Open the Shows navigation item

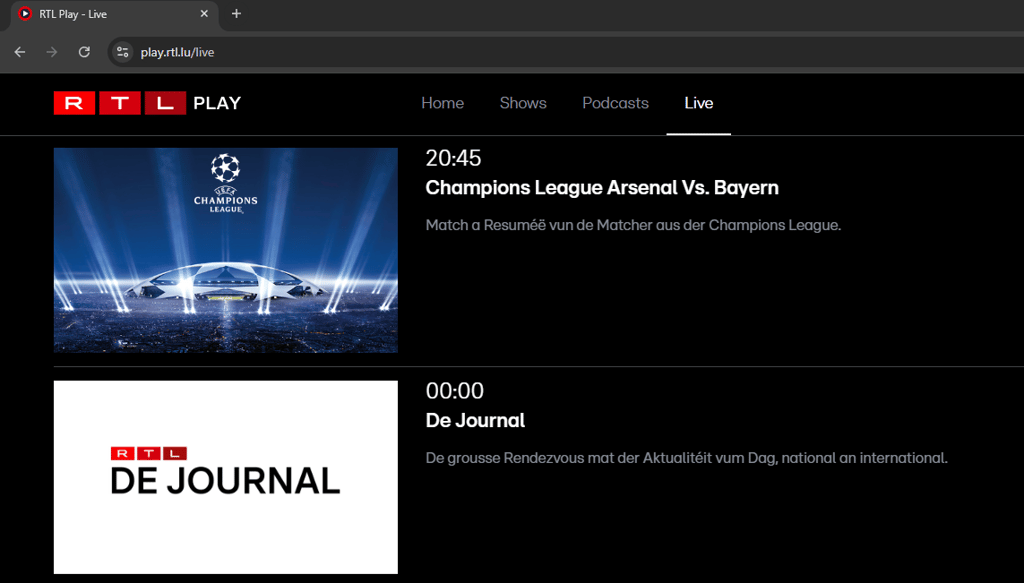pos(523,103)
